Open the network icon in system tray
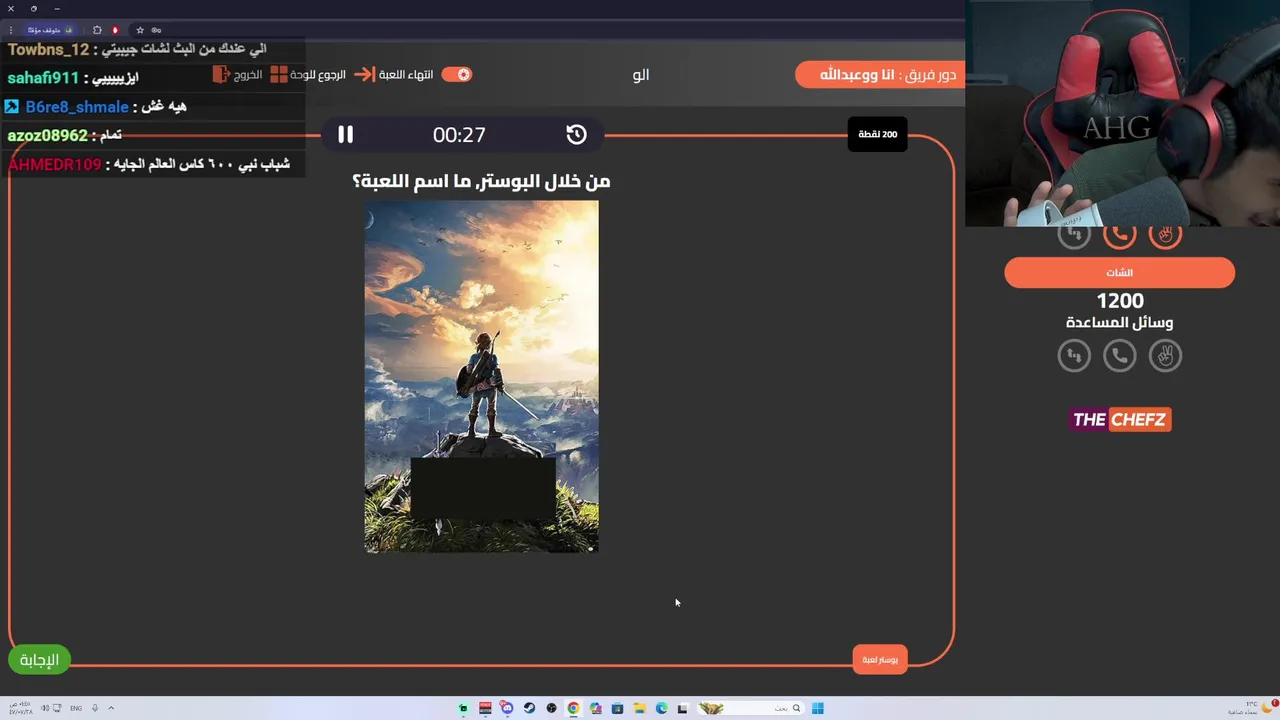This screenshot has width=1280, height=720. click(57, 708)
